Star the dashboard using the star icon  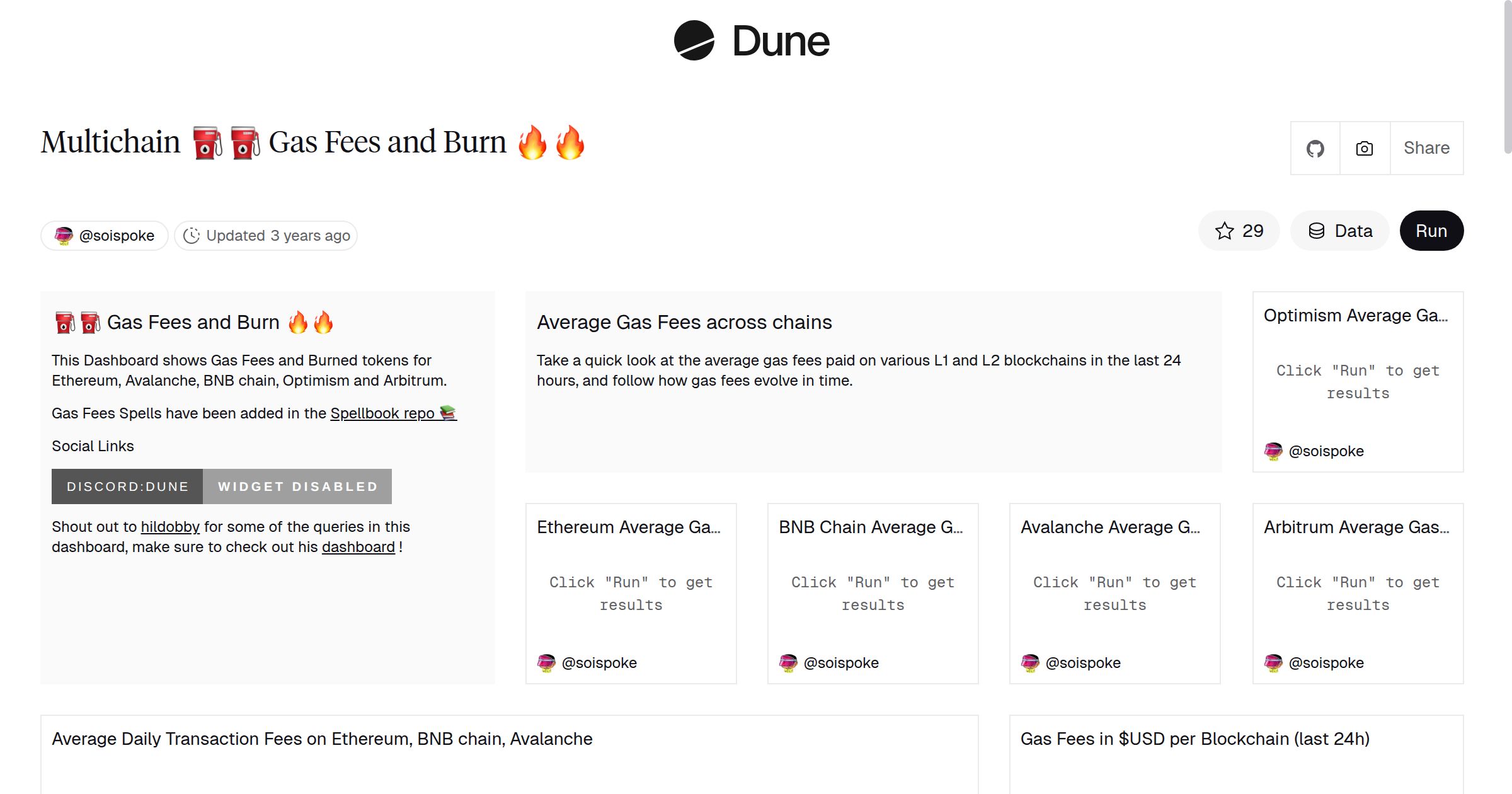coord(1225,231)
